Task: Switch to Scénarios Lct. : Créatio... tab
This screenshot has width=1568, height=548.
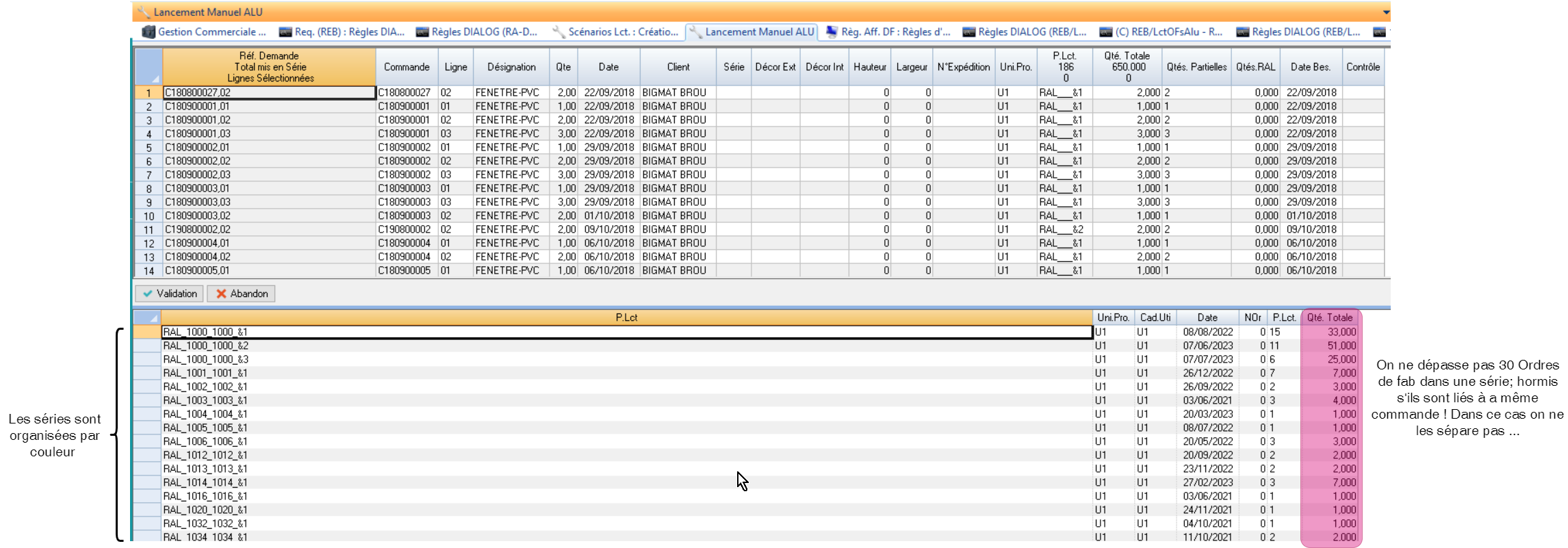Action: tap(615, 32)
